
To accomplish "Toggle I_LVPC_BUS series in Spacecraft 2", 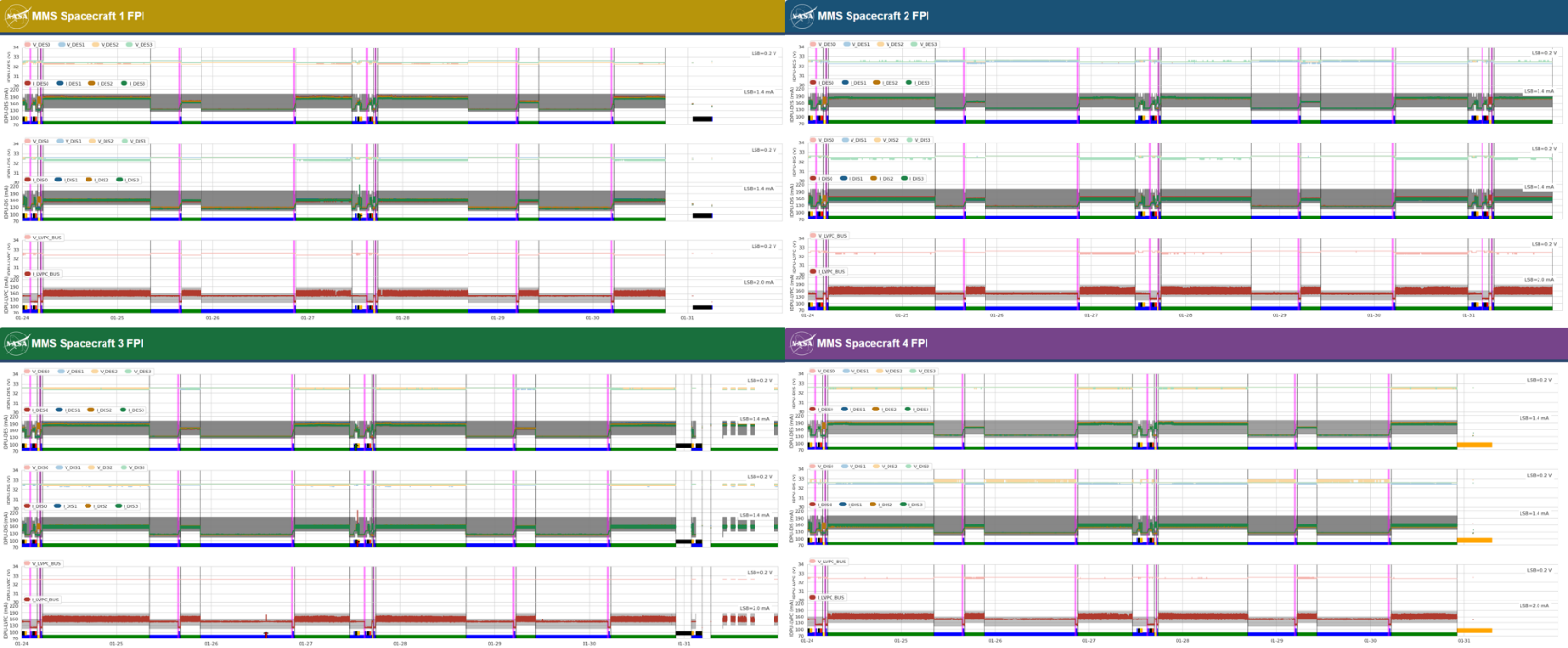I will (x=829, y=272).
